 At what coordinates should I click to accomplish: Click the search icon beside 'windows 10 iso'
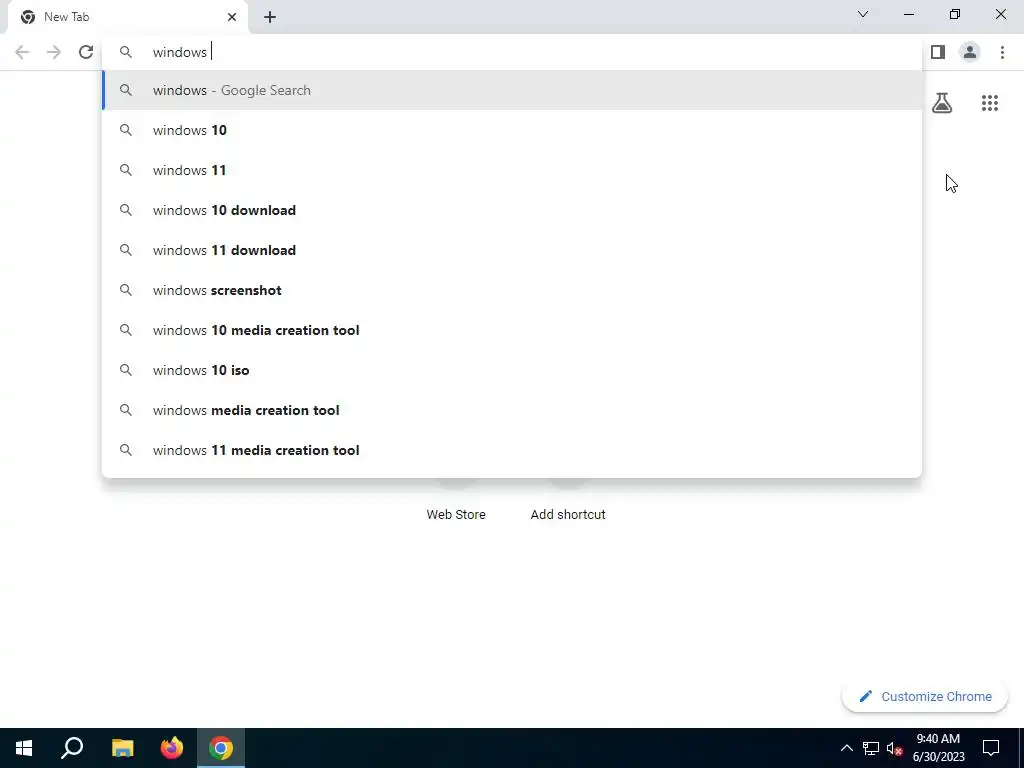click(126, 370)
